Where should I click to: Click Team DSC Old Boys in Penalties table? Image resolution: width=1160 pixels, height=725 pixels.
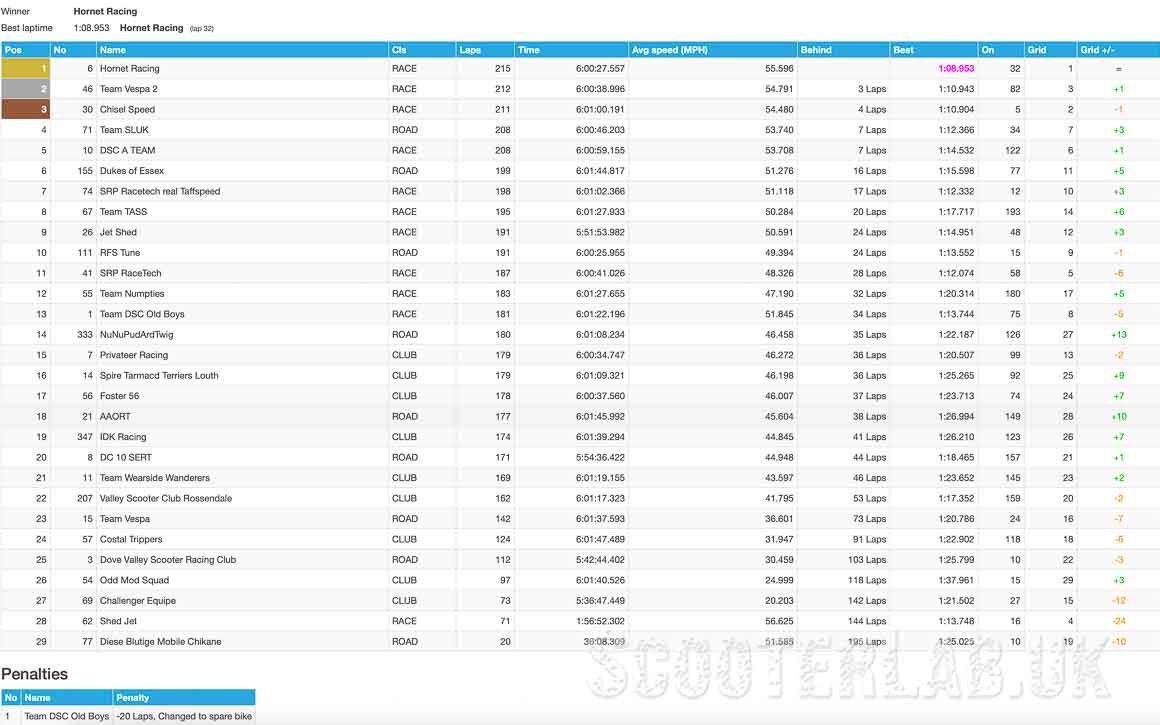click(x=67, y=716)
